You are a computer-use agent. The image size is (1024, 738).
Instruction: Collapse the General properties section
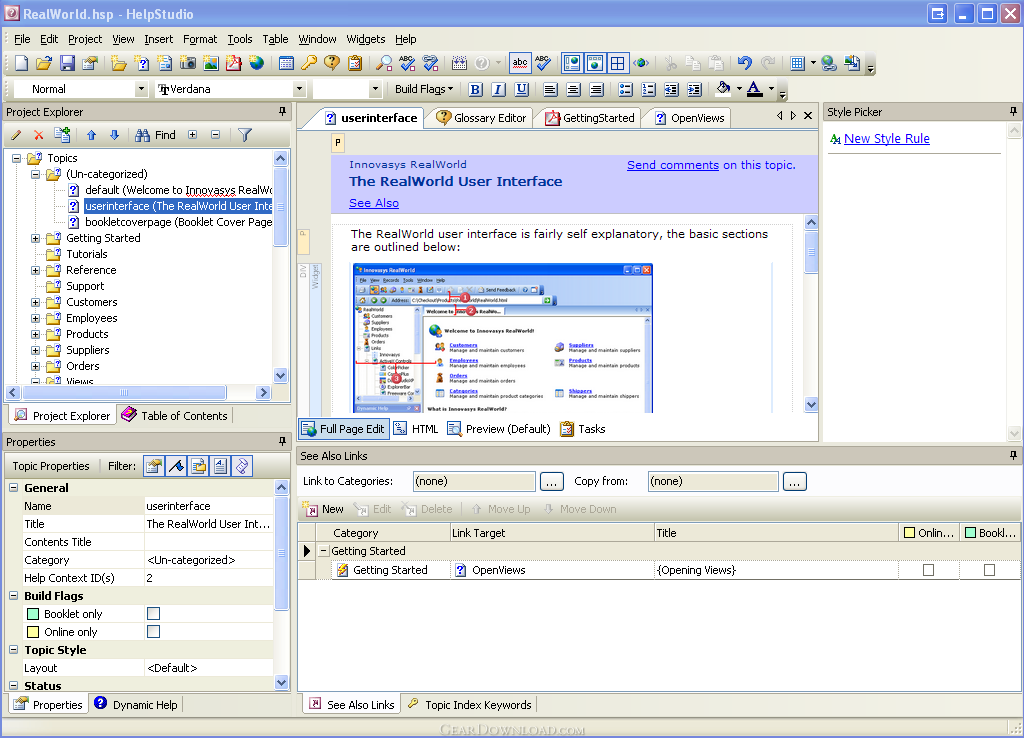pyautogui.click(x=13, y=488)
